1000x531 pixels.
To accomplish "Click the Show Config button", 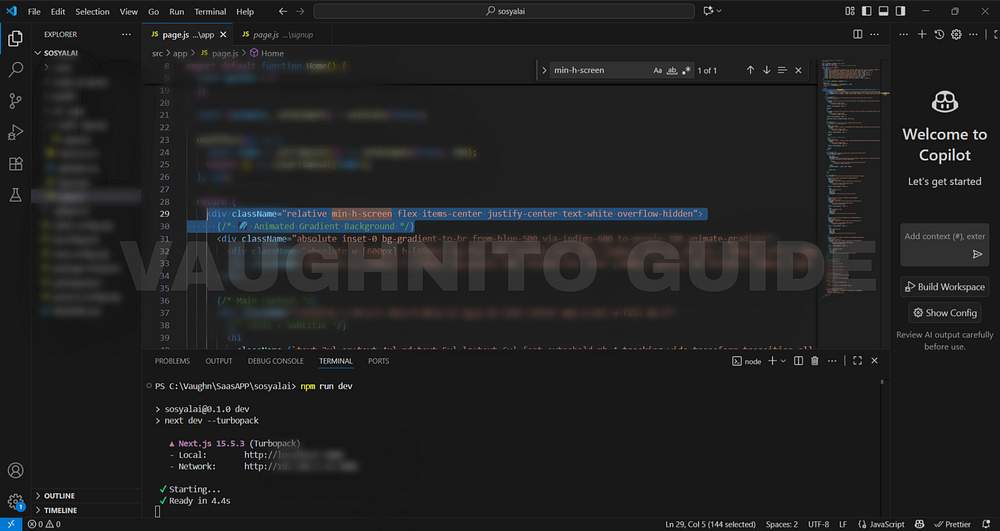I will point(945,313).
